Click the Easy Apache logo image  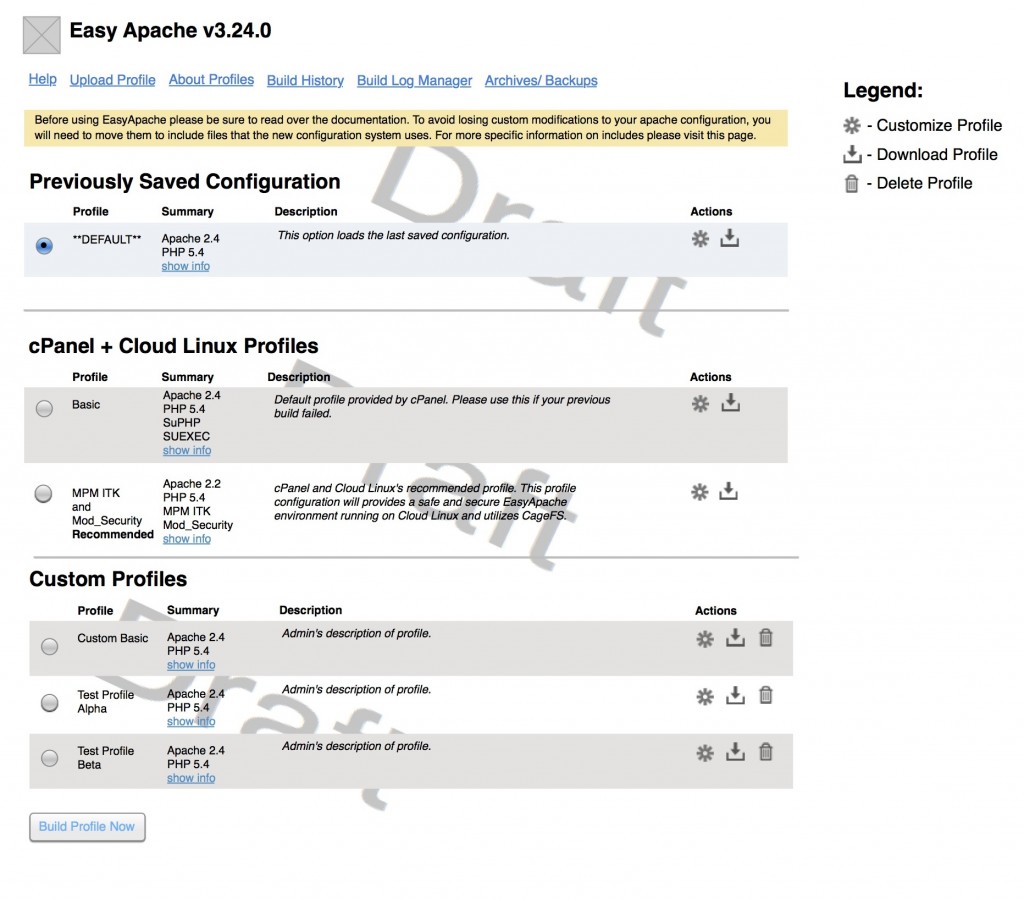(x=40, y=34)
